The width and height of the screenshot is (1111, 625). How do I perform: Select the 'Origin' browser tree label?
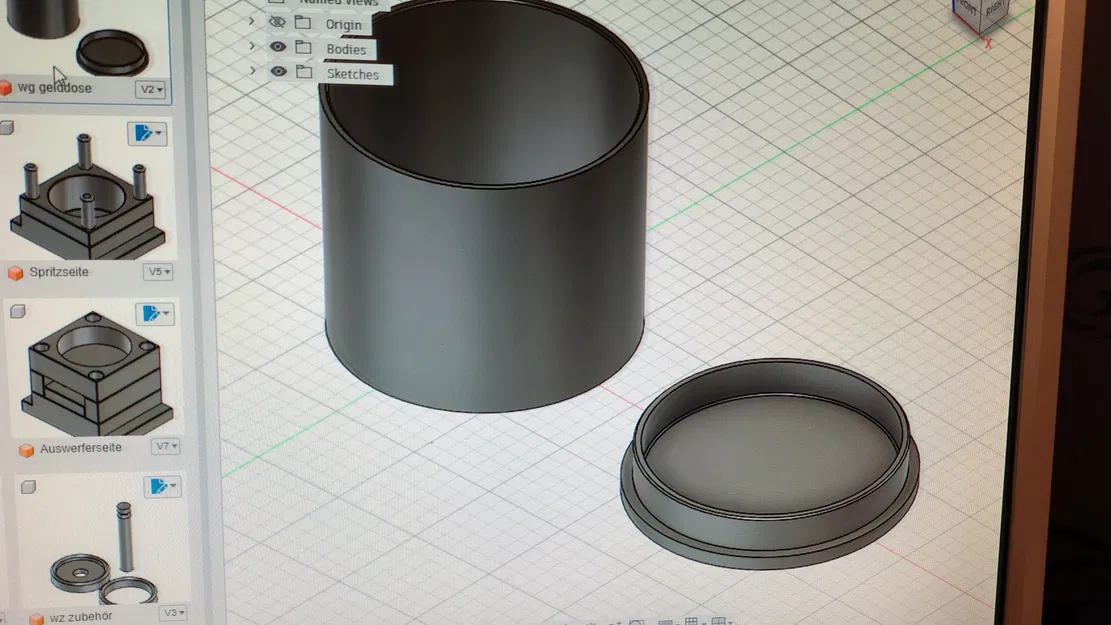(344, 25)
